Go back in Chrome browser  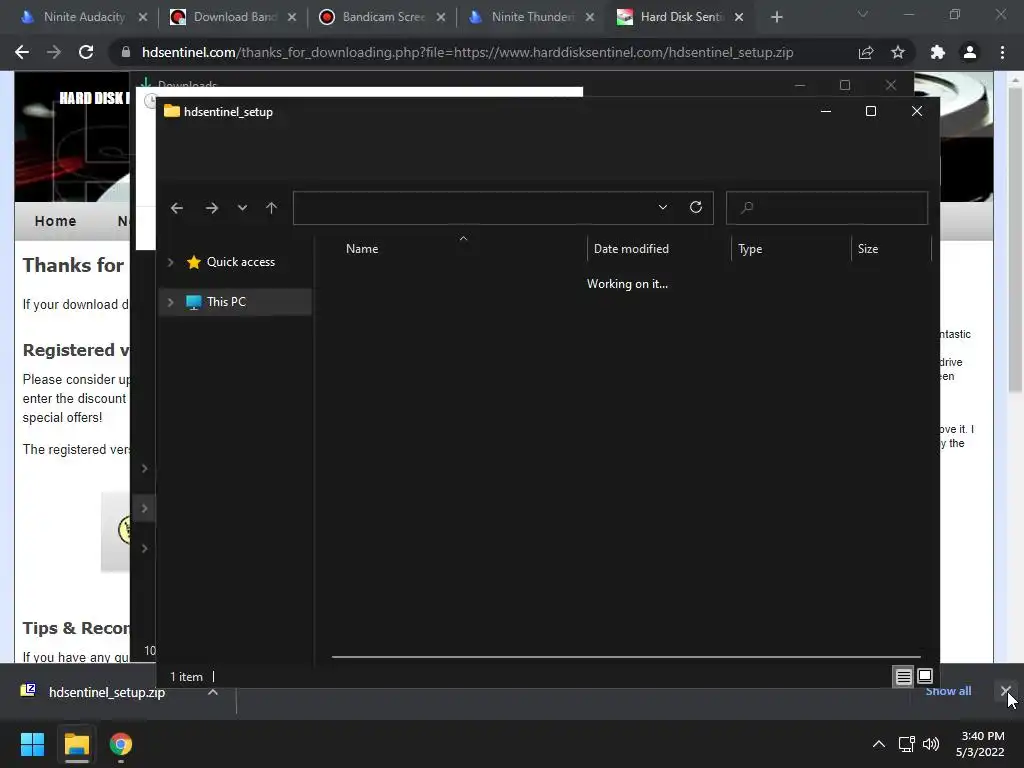[x=22, y=52]
